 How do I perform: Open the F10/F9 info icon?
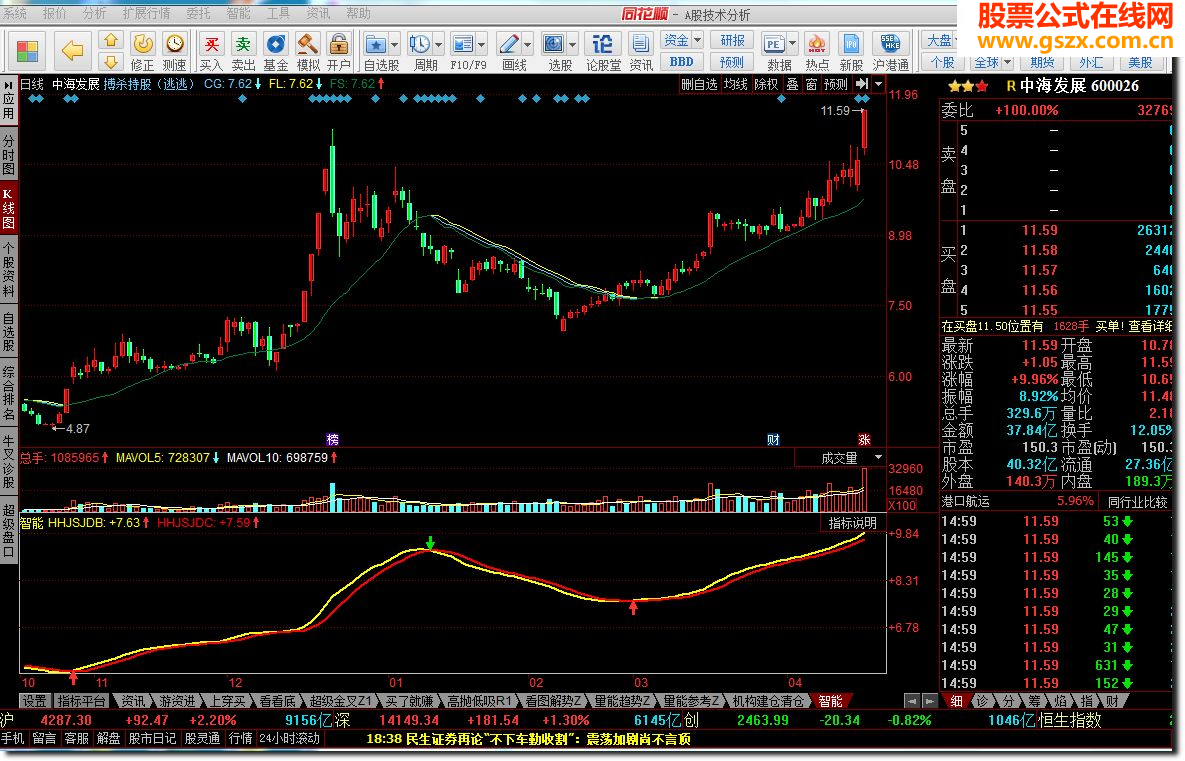(463, 44)
